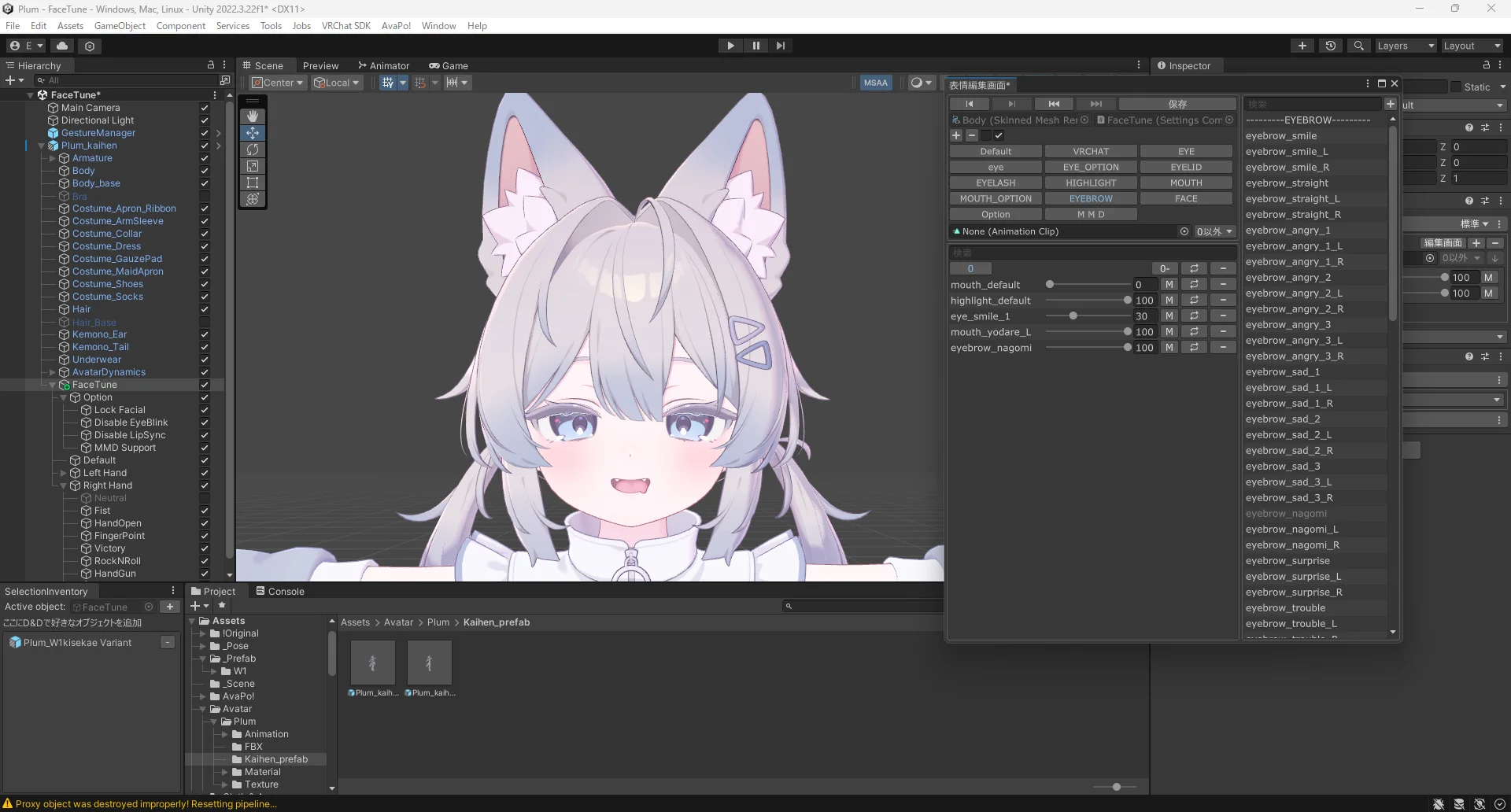The height and width of the screenshot is (812, 1511).
Task: Toggle active checkbox for Bra object
Action: tap(205, 196)
